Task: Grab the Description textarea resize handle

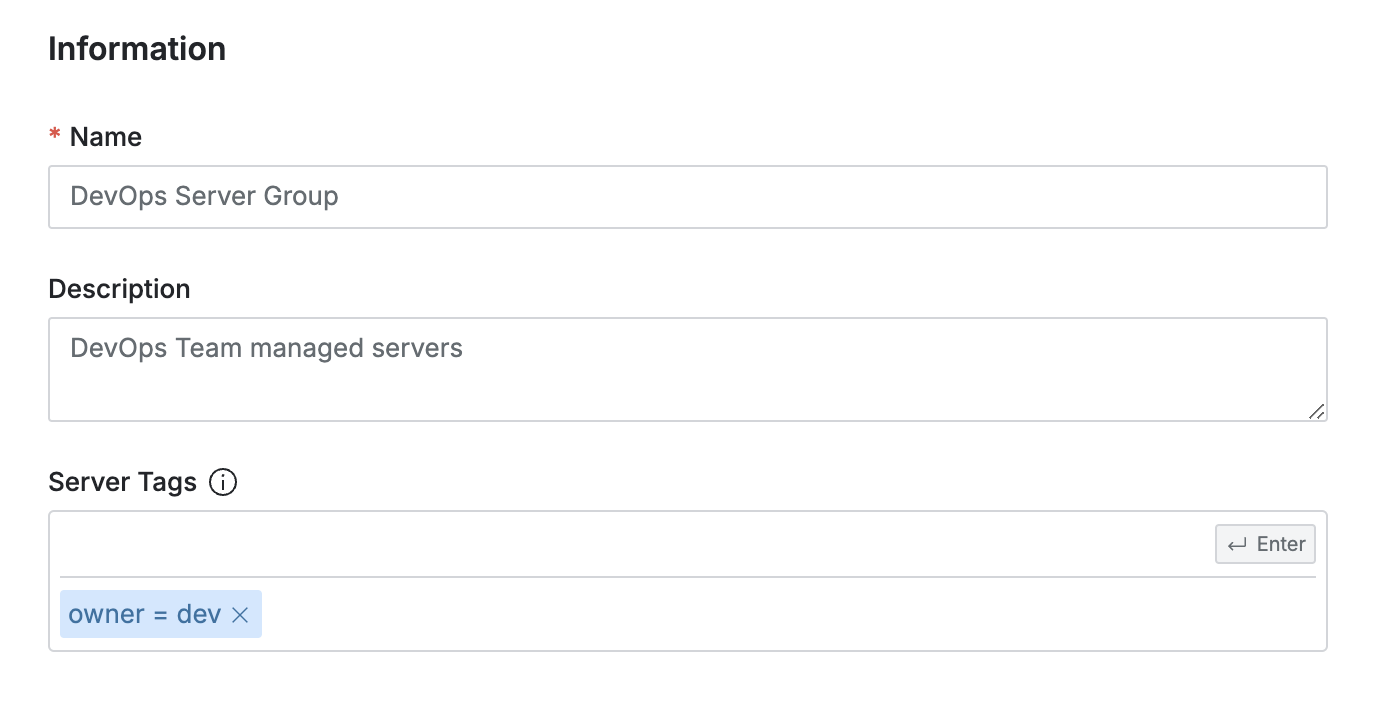Action: [1316, 411]
